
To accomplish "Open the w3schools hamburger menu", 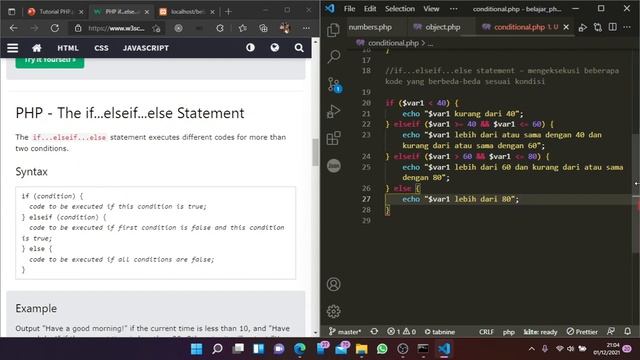I will coord(13,48).
